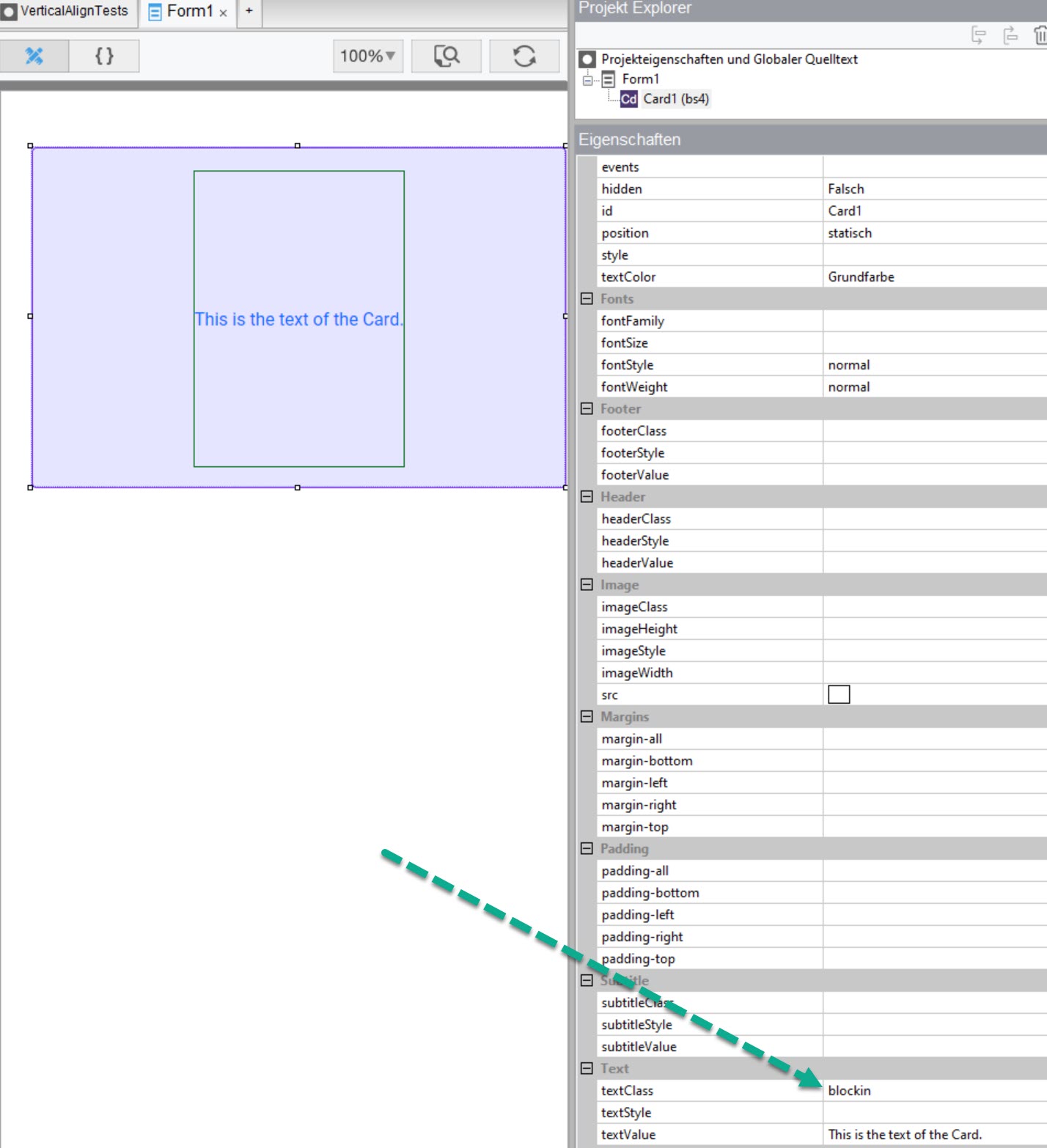The width and height of the screenshot is (1047, 1148).
Task: Click the textColor value Grundfarbe
Action: click(860, 276)
